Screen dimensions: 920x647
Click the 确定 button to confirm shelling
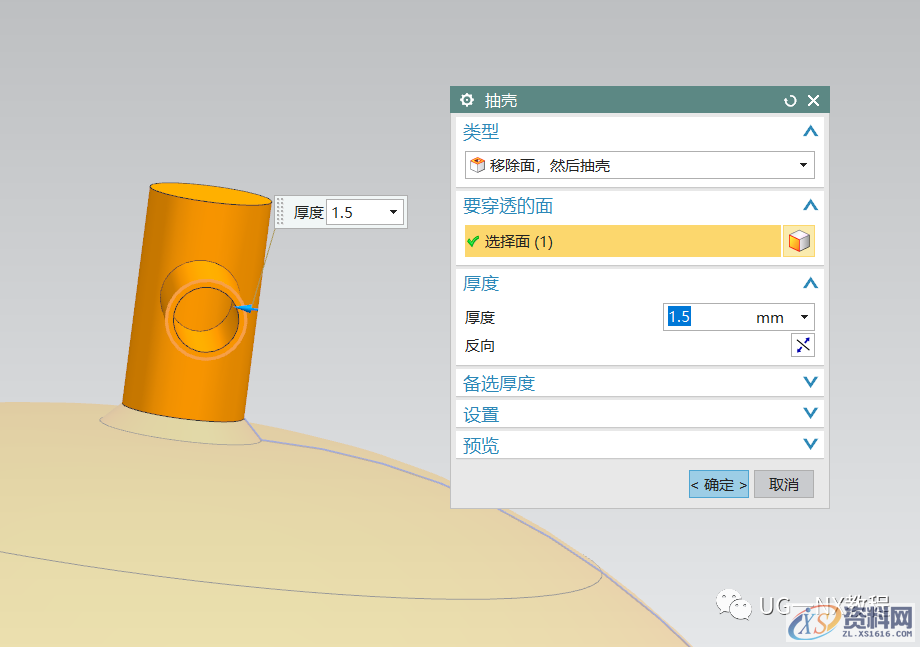[718, 483]
